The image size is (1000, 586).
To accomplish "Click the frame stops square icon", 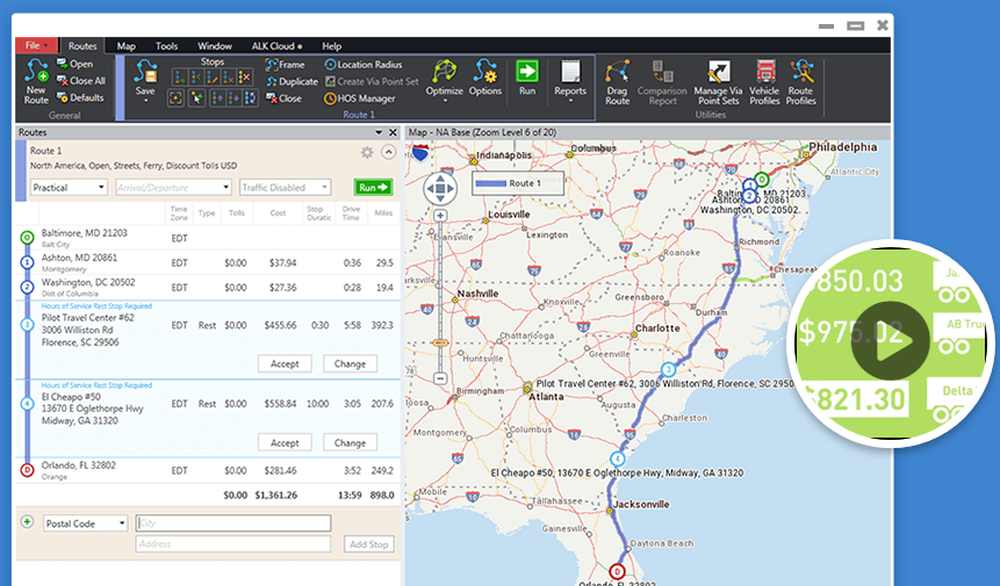I will click(x=176, y=98).
